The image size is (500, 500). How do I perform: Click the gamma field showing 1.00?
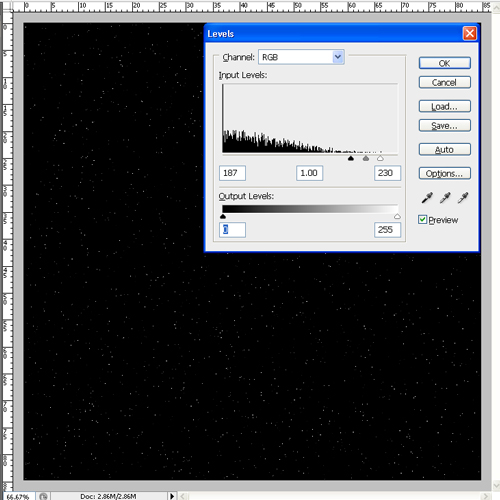[x=309, y=173]
